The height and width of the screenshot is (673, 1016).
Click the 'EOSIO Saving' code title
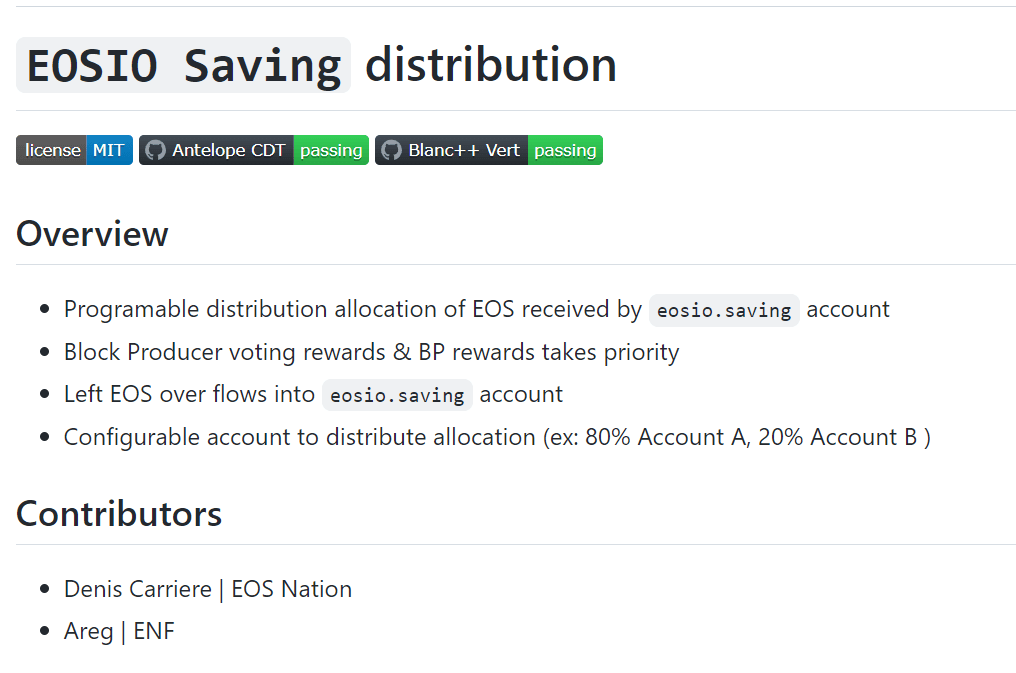(x=184, y=66)
